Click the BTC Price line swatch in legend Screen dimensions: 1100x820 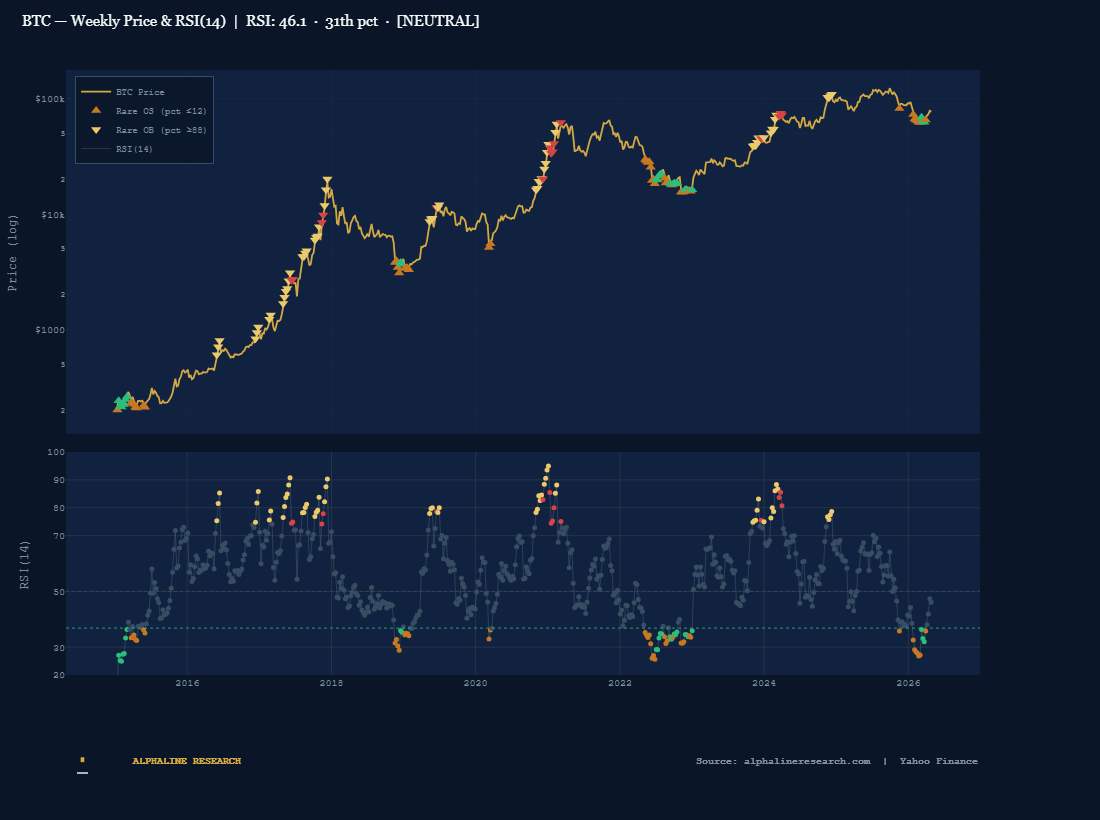click(x=94, y=91)
